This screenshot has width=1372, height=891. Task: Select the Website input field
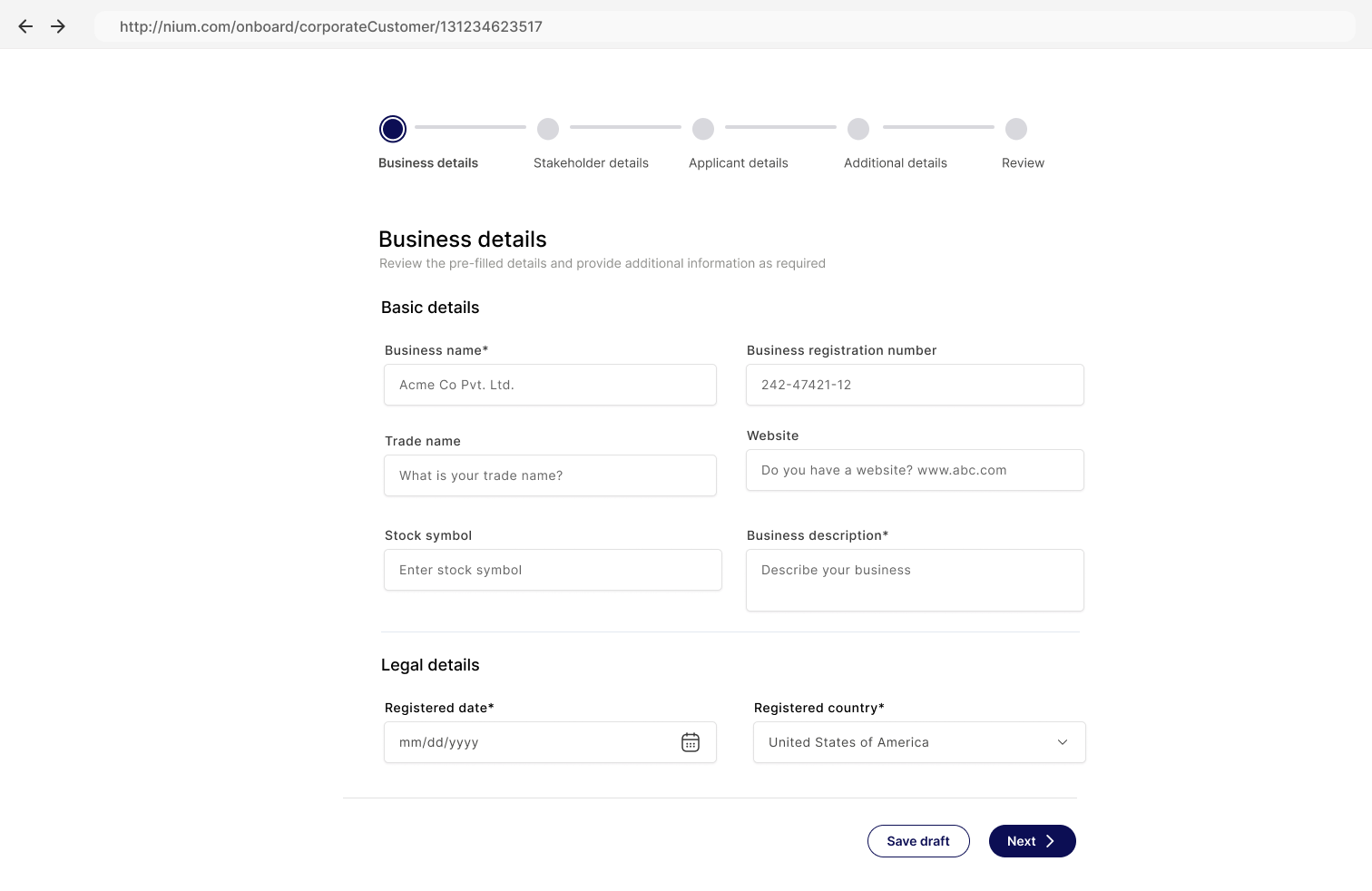tap(914, 470)
